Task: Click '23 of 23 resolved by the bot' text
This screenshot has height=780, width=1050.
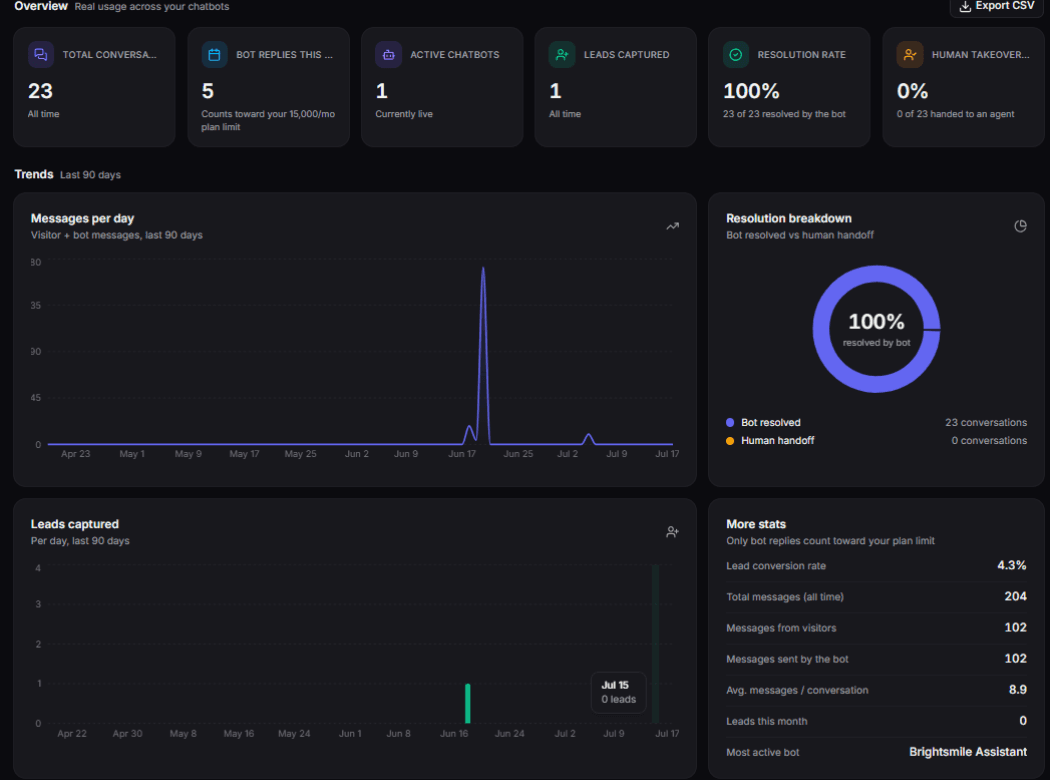Action: point(784,114)
